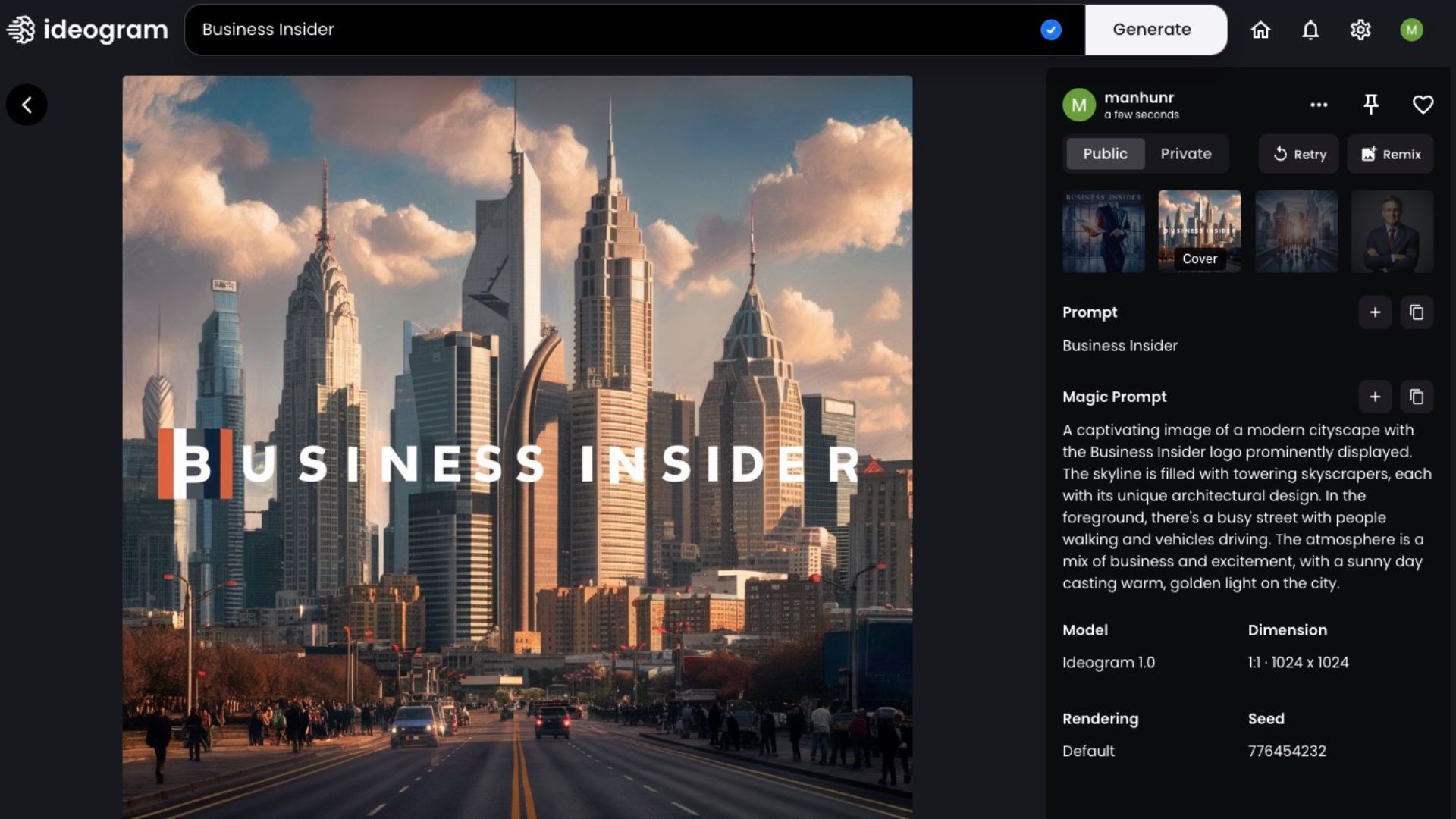This screenshot has height=819, width=1456.
Task: Navigate back with the back arrow
Action: 27,105
